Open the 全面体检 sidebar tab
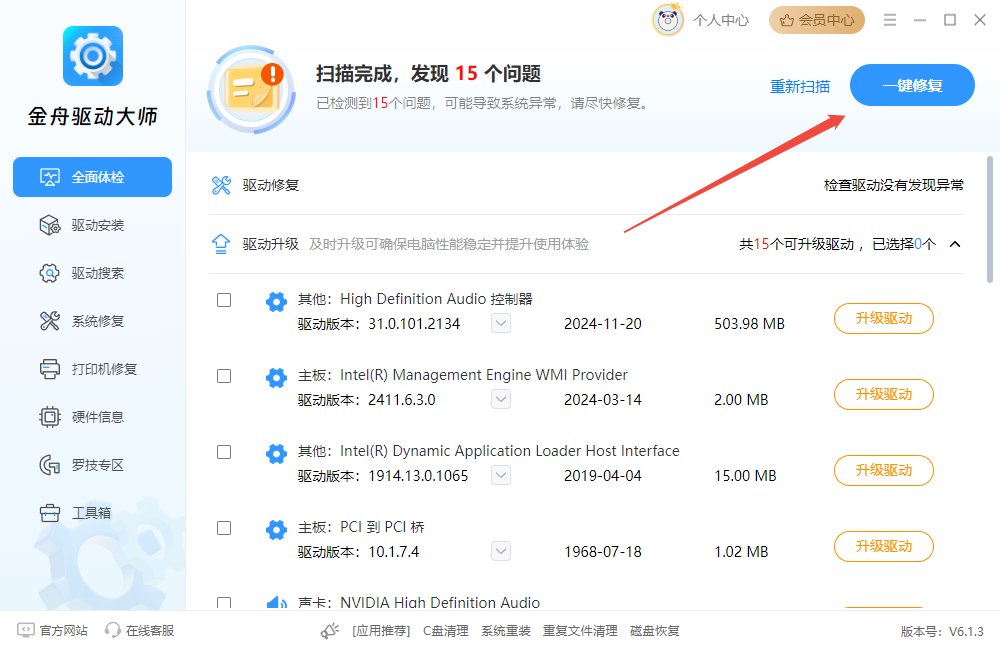Image resolution: width=1000 pixels, height=650 pixels. click(92, 177)
